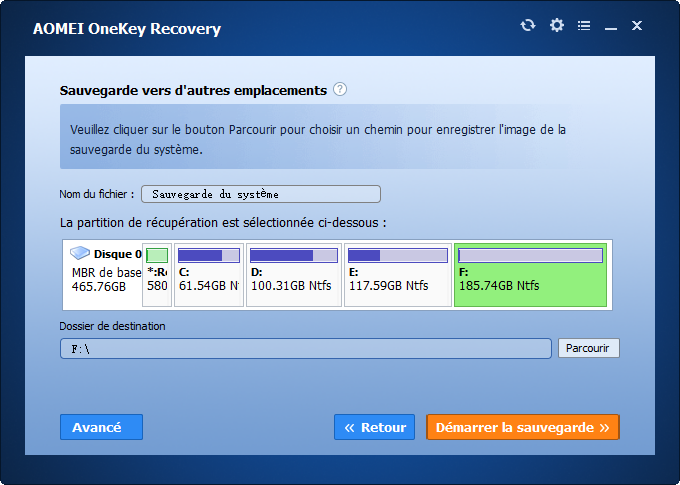Click the F: partition usage bar

pos(530,256)
